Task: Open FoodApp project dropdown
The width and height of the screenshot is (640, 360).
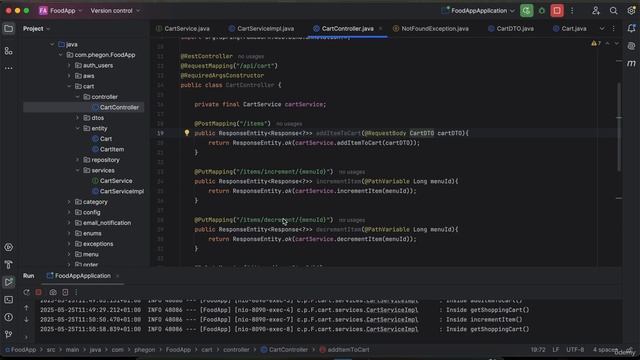Action: (x=60, y=11)
